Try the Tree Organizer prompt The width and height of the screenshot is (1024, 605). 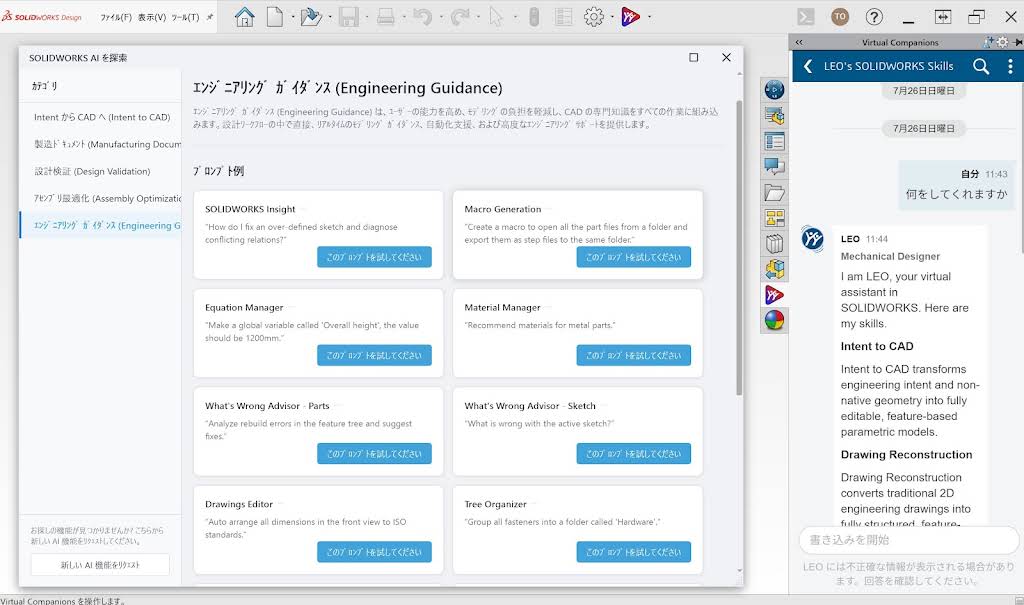coord(633,552)
